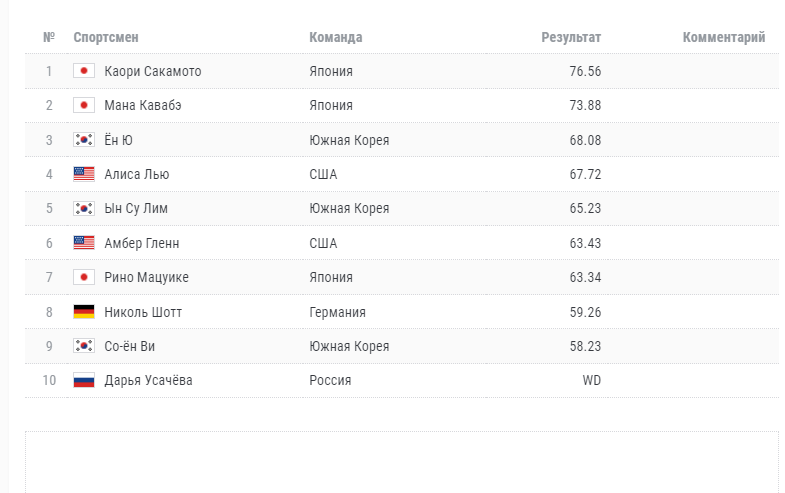The height and width of the screenshot is (493, 785).
Task: Click the Комментарий column header
Action: coord(724,37)
